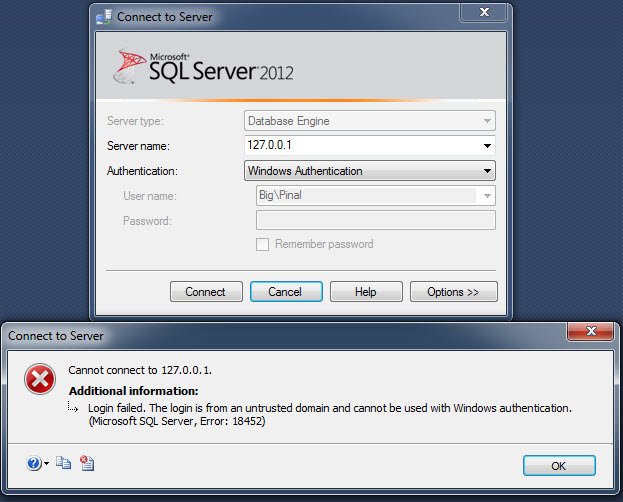Image resolution: width=623 pixels, height=502 pixels.
Task: Expand the Server name dropdown arrow
Action: pyautogui.click(x=487, y=146)
